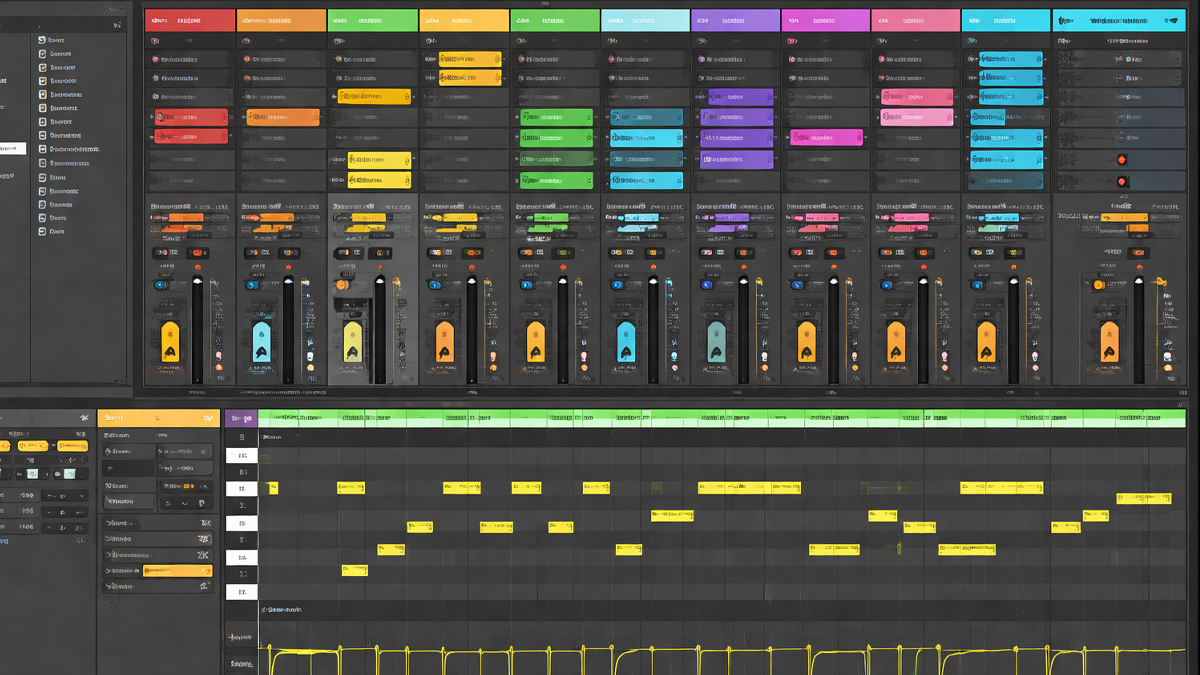Click the cyan instrument badge on the orange track
This screenshot has height=675, width=1200.
[x=261, y=340]
